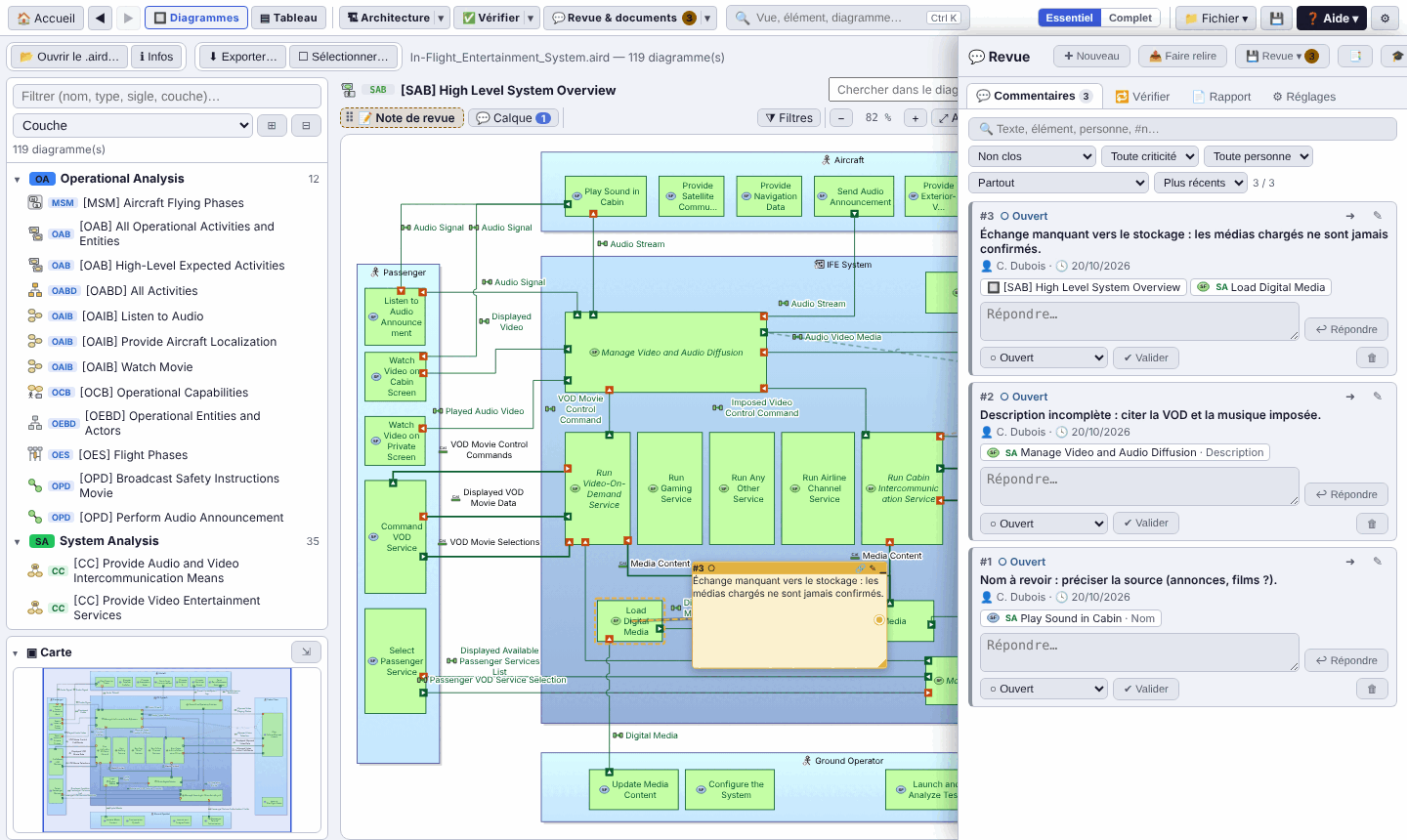Delete comment #2 with the trash icon
Image resolution: width=1407 pixels, height=840 pixels.
click(1372, 524)
